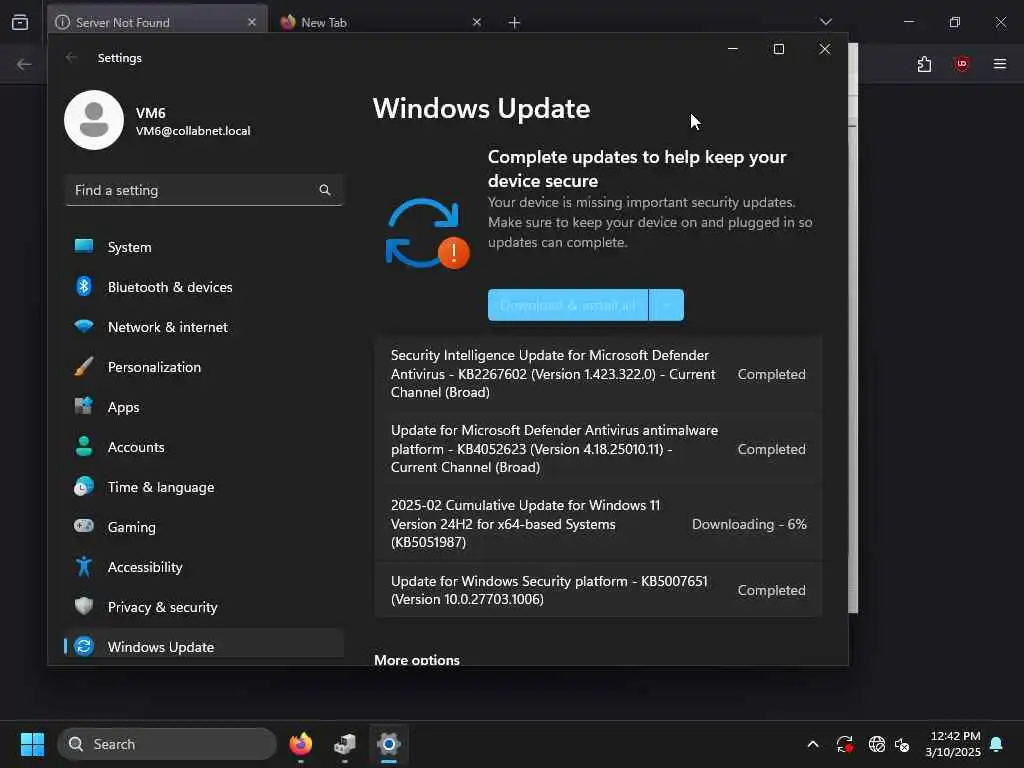Click the Windows Update page title
The image size is (1024, 768).
[x=481, y=108]
